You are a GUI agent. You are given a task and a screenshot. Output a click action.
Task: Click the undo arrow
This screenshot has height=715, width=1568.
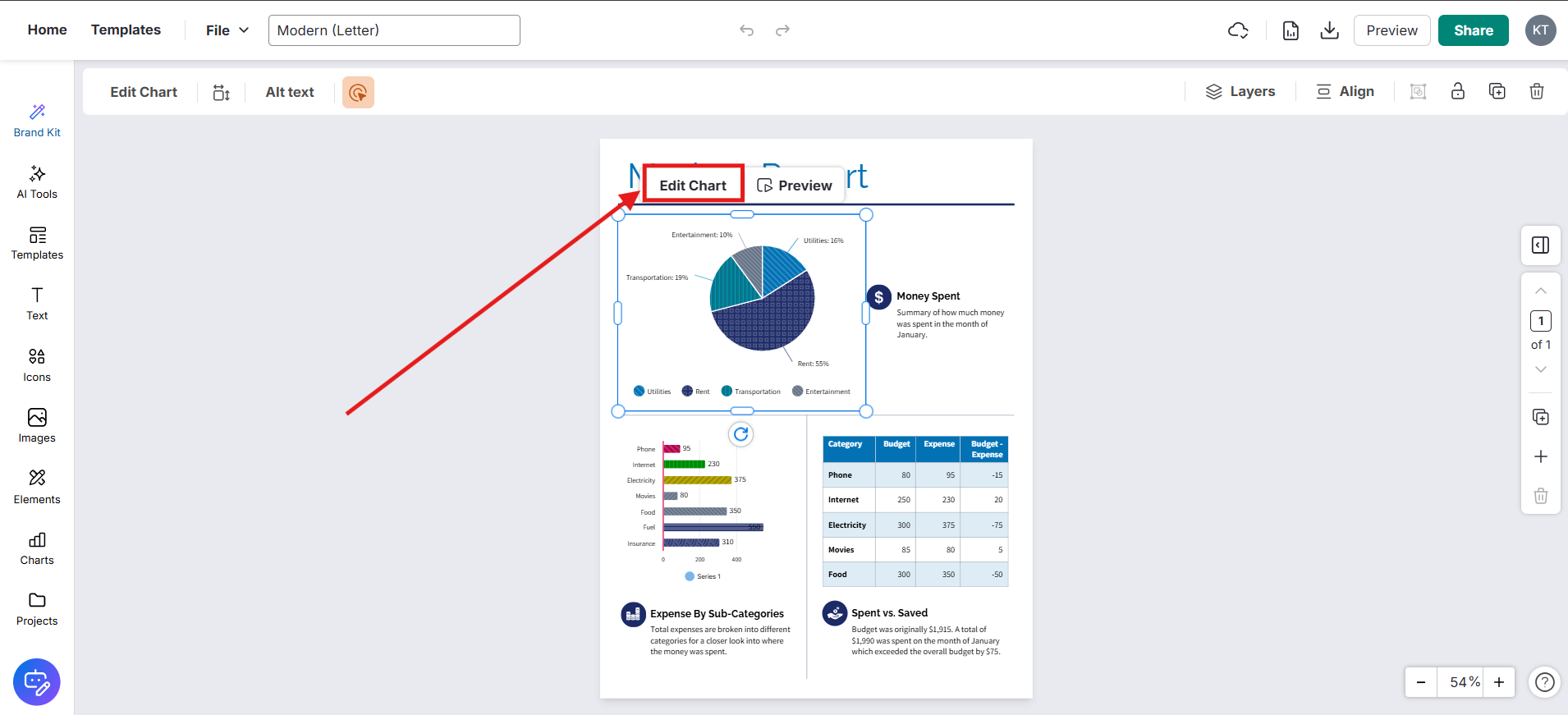pos(746,30)
